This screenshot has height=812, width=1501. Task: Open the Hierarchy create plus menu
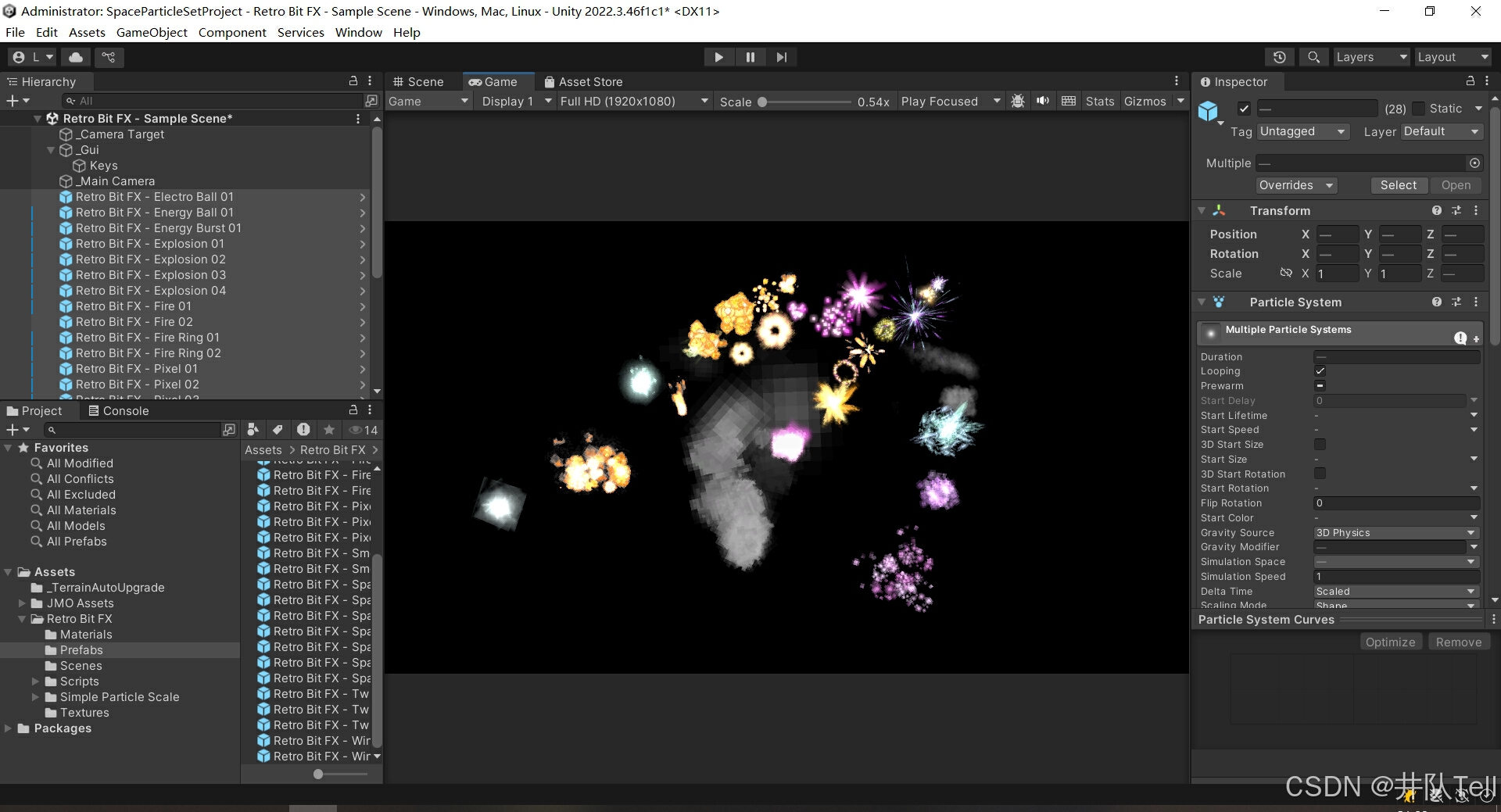pos(17,101)
